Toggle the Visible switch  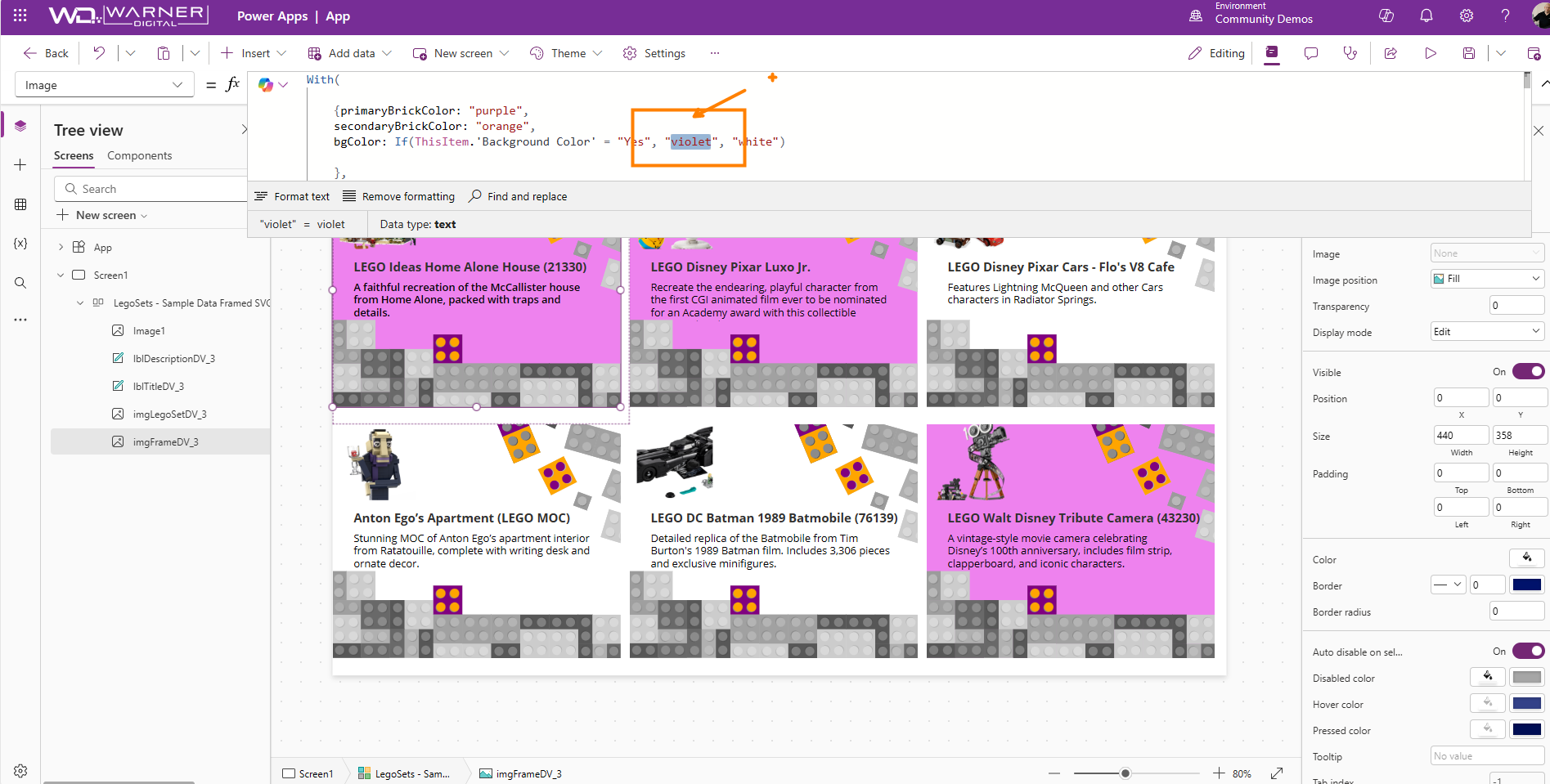(x=1528, y=372)
